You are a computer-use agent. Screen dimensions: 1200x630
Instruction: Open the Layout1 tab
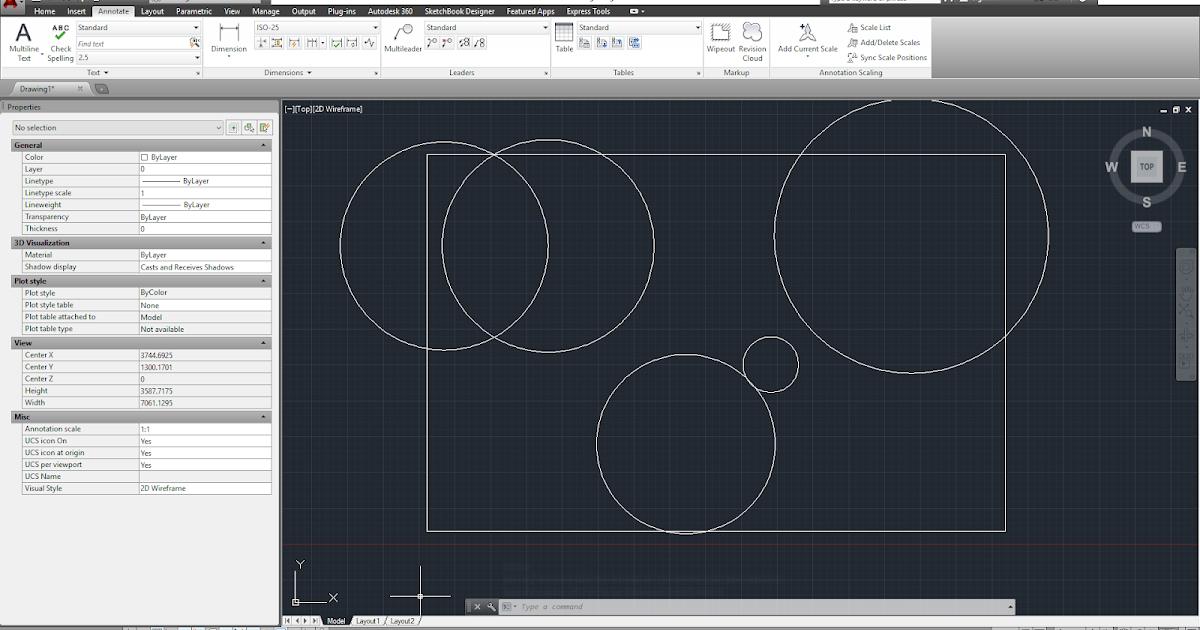coord(369,620)
